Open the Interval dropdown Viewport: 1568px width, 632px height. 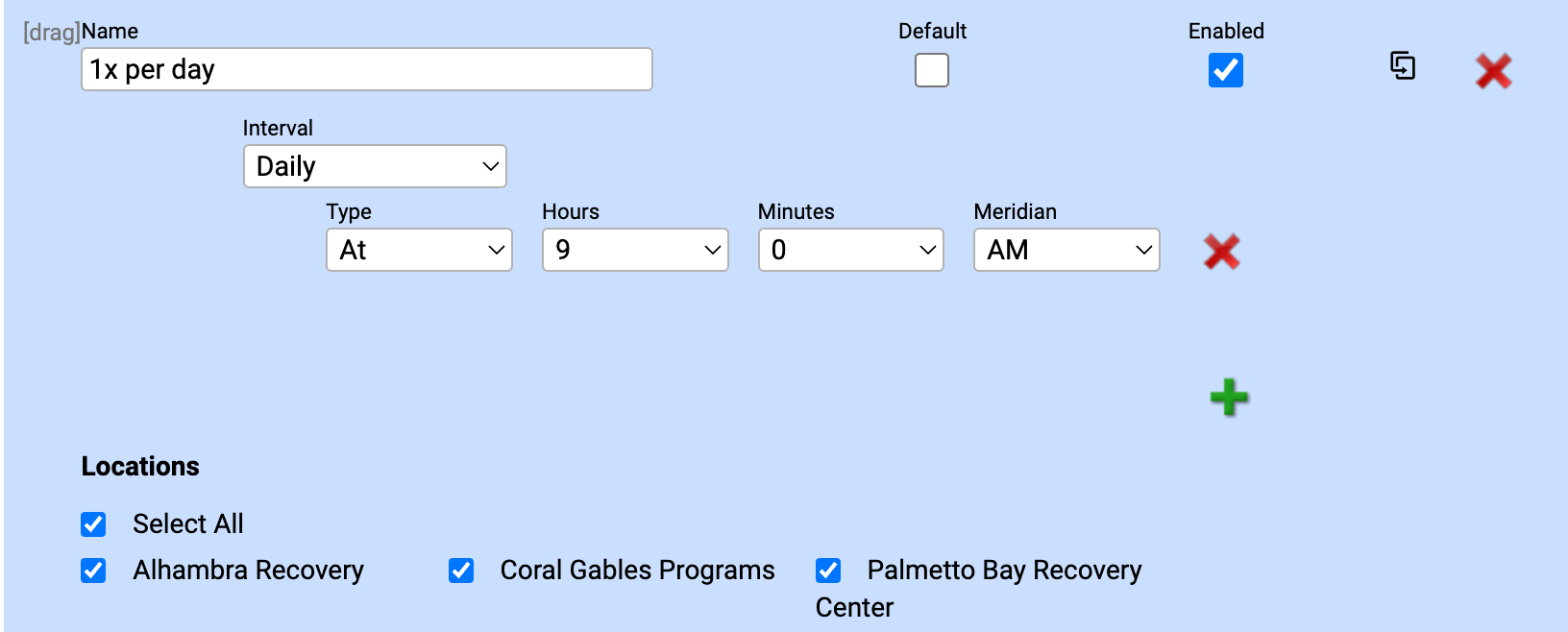[375, 166]
